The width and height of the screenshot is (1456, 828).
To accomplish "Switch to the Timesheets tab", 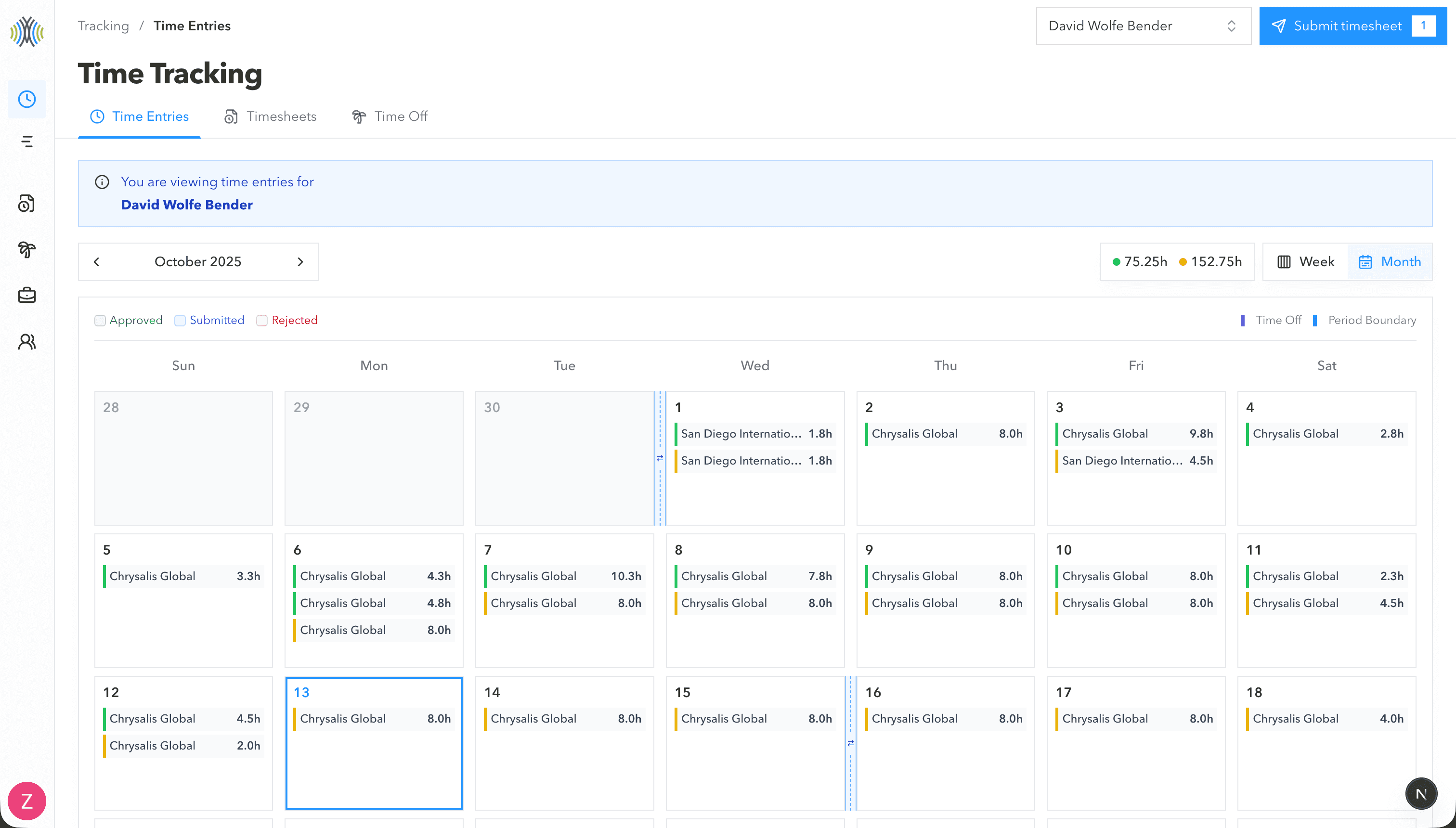I will pyautogui.click(x=270, y=116).
